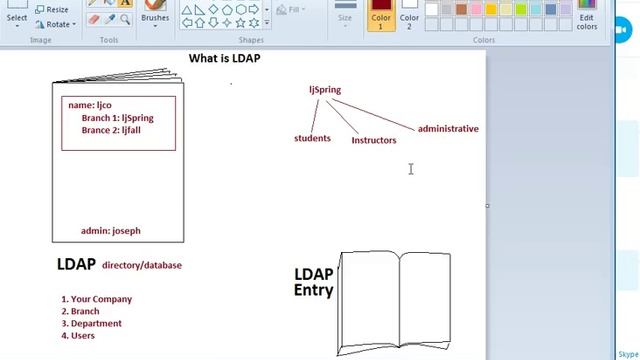This screenshot has width=640, height=360.
Task: Open the Brushes dropdown
Action: 155,26
